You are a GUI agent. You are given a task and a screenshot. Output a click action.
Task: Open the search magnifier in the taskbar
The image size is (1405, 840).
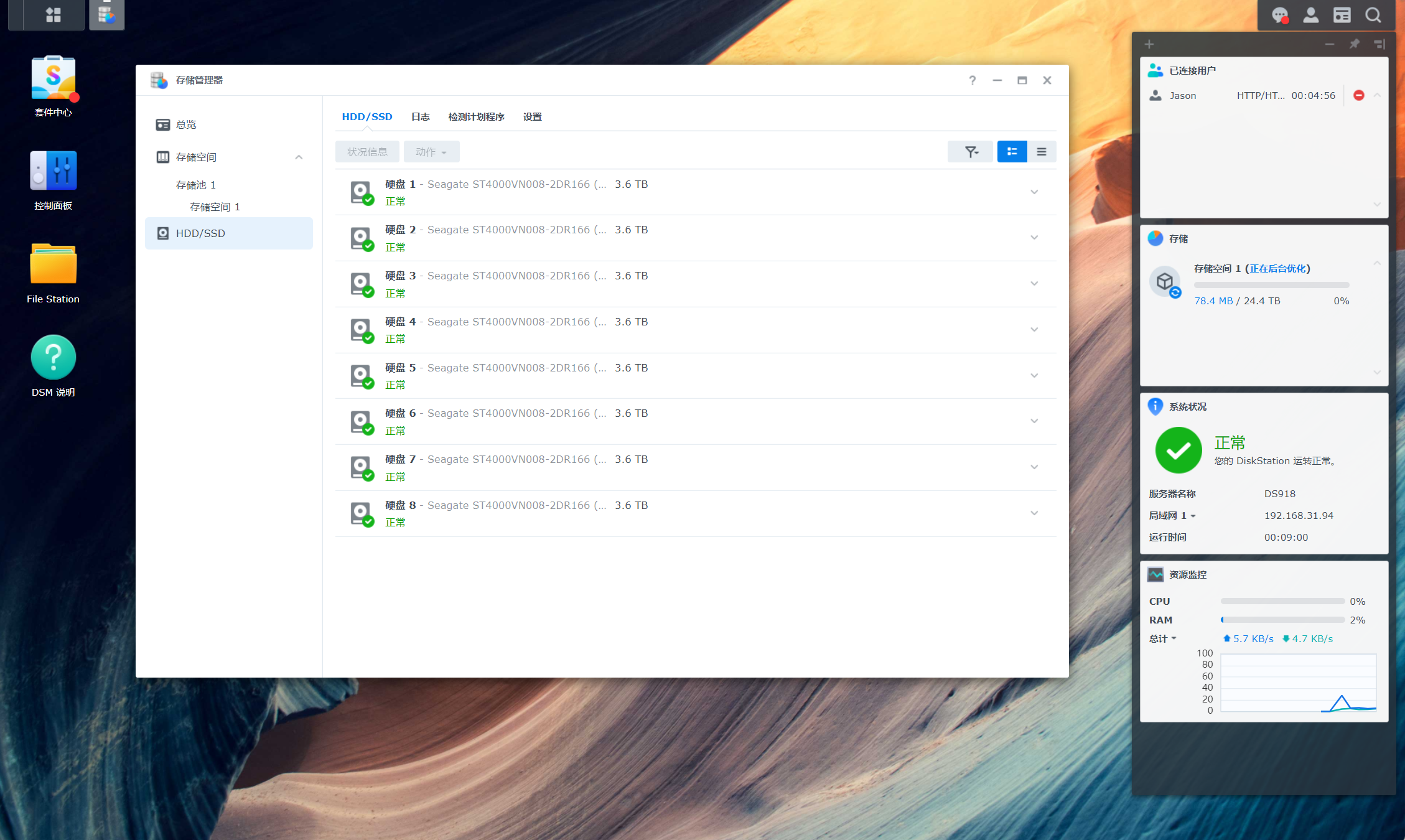(1373, 14)
